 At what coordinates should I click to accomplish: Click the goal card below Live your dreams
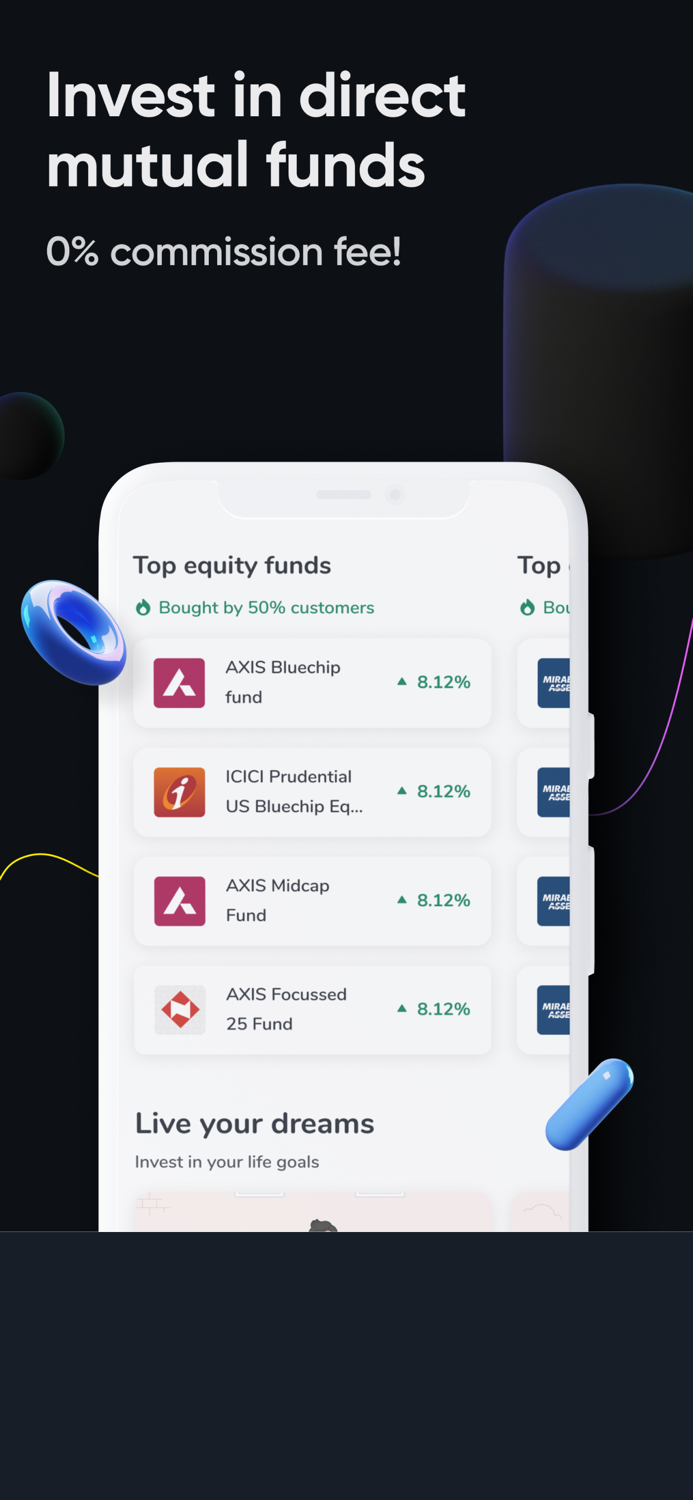312,1210
